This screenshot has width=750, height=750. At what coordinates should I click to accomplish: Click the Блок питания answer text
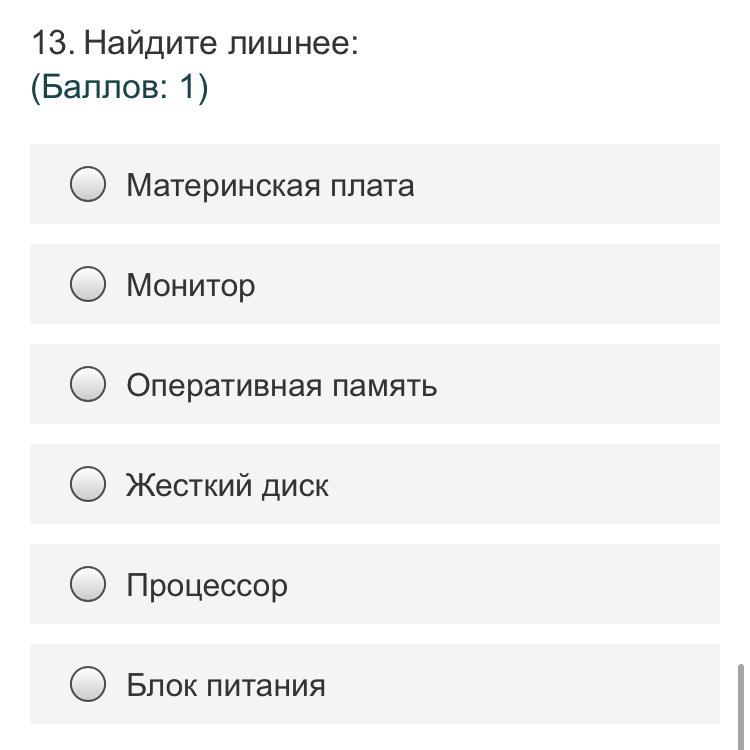click(x=226, y=686)
